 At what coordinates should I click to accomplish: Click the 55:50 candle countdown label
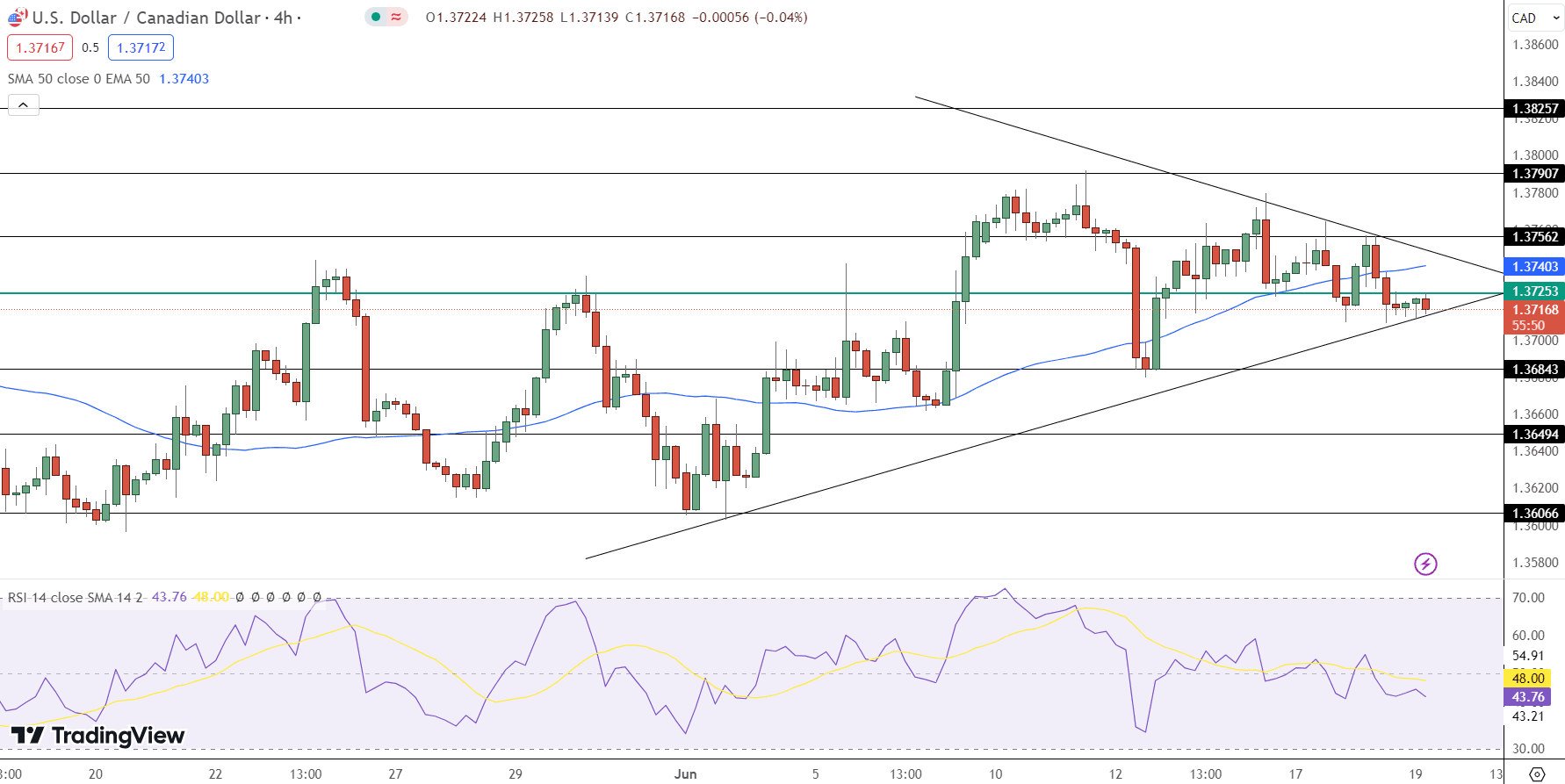click(x=1528, y=326)
